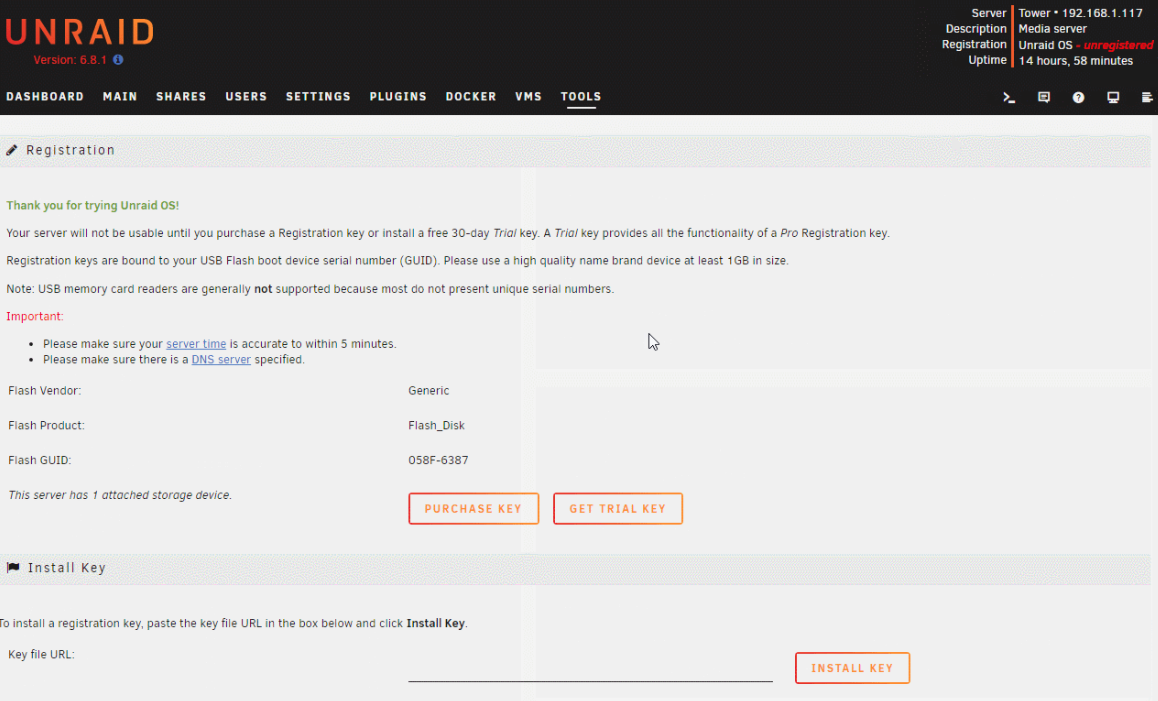Switch to the Shares tab
1158x701 pixels.
(181, 97)
